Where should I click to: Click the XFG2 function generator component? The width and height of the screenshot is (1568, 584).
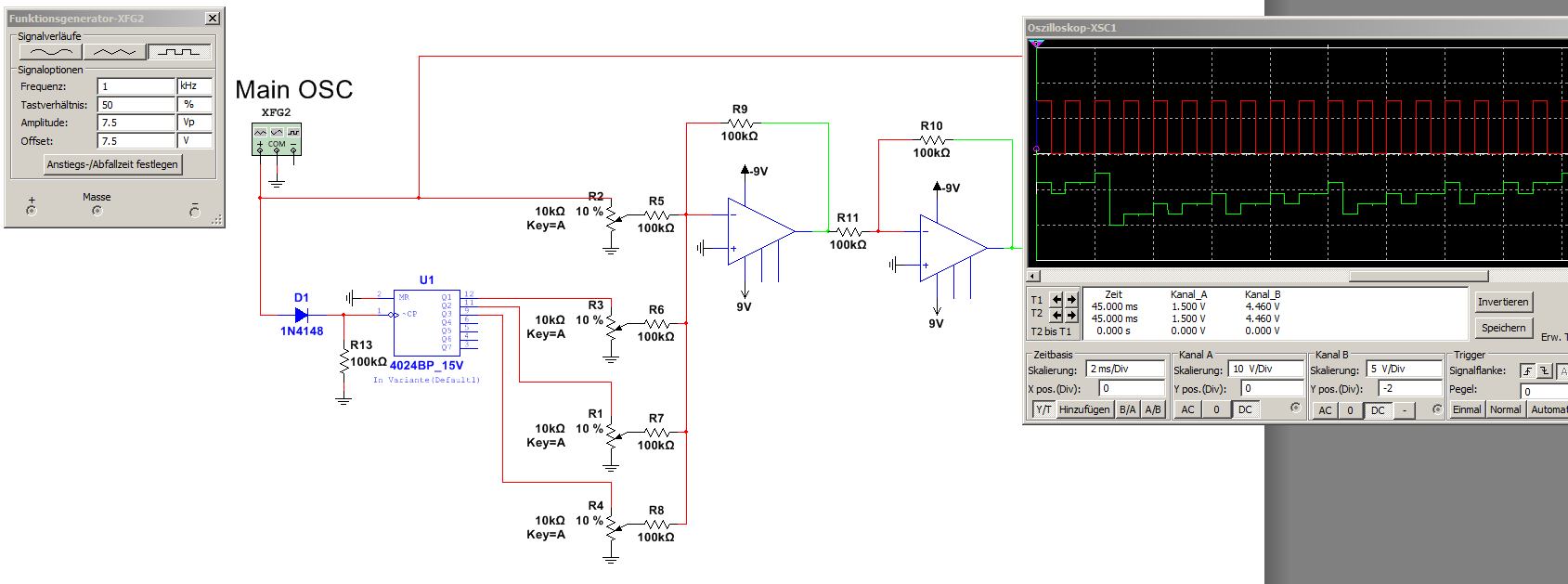[276, 139]
